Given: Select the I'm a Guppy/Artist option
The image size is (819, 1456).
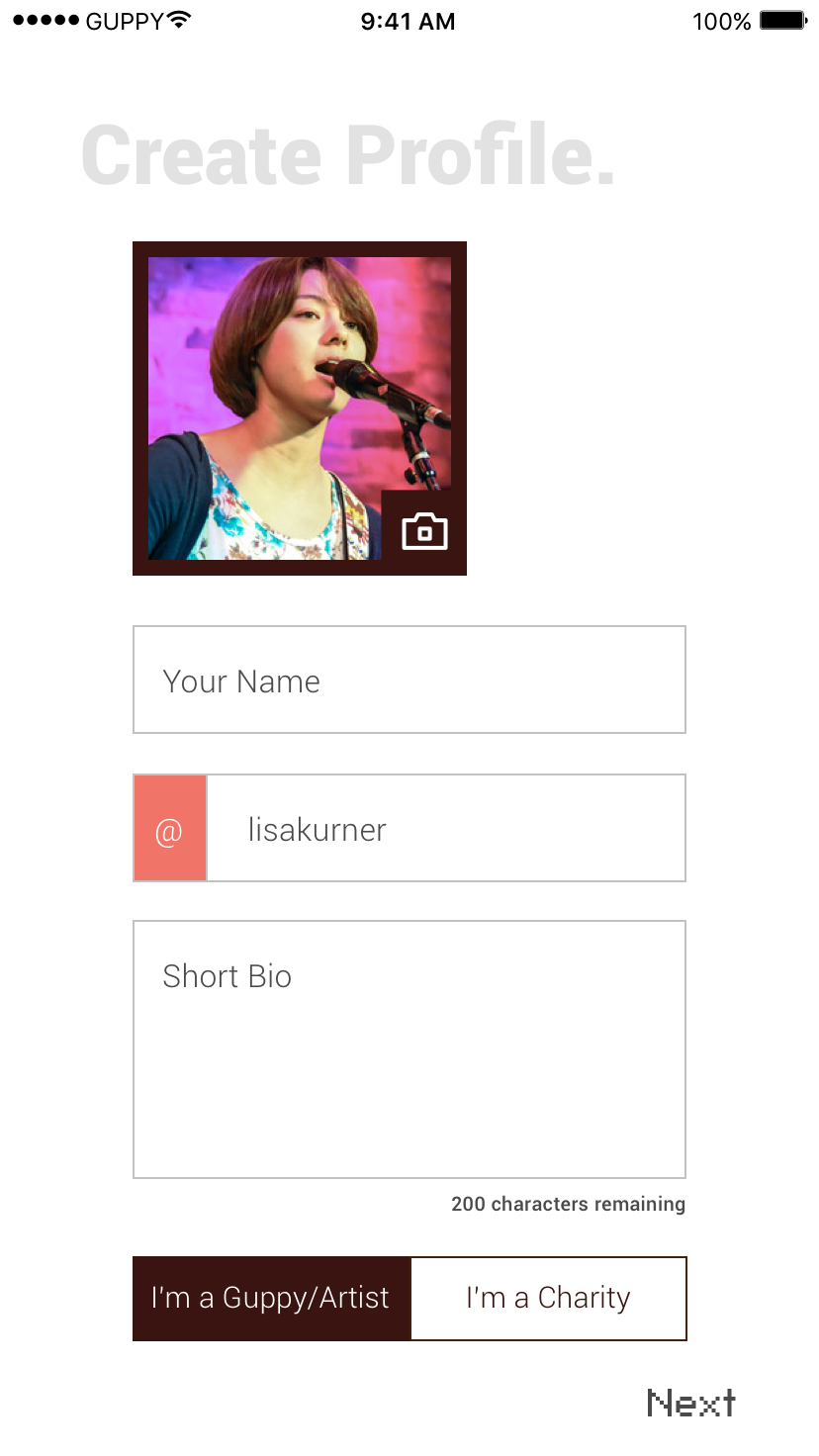Looking at the screenshot, I should 271,1299.
